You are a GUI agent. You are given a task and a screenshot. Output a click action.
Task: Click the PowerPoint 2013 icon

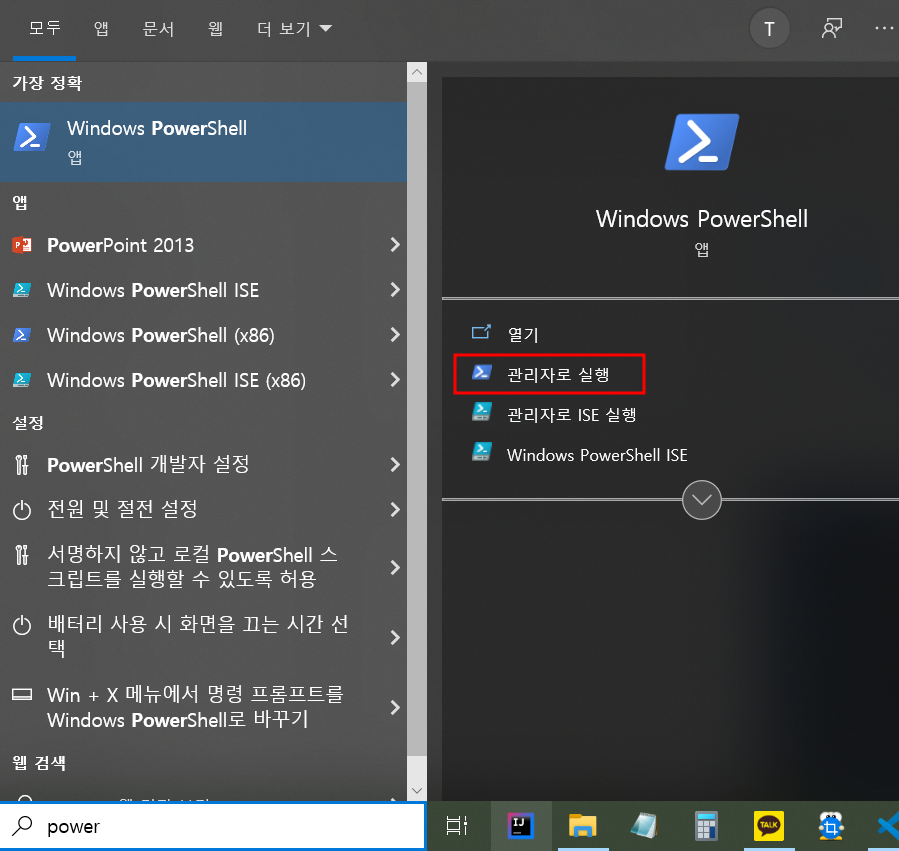22,245
